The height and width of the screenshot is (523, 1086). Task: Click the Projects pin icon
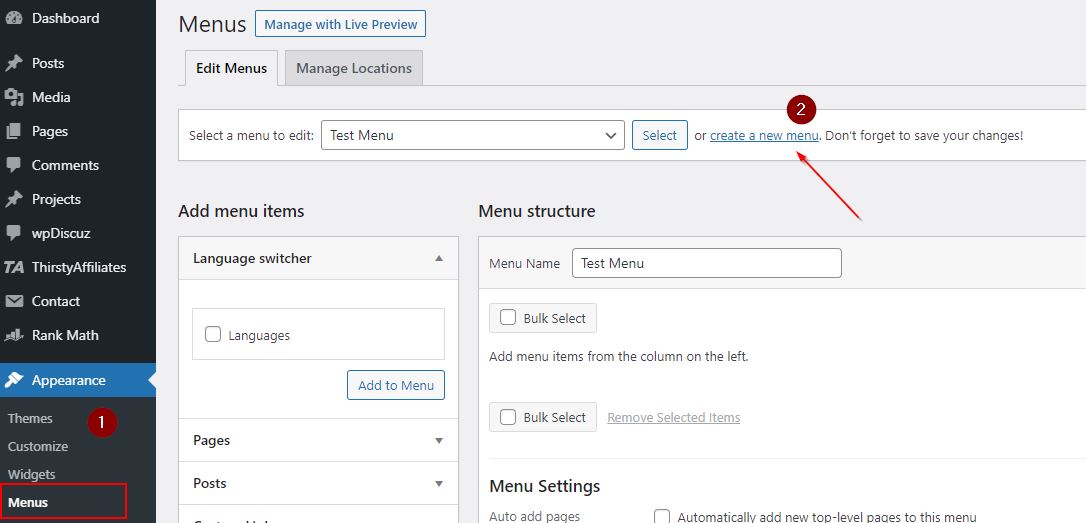click(14, 199)
